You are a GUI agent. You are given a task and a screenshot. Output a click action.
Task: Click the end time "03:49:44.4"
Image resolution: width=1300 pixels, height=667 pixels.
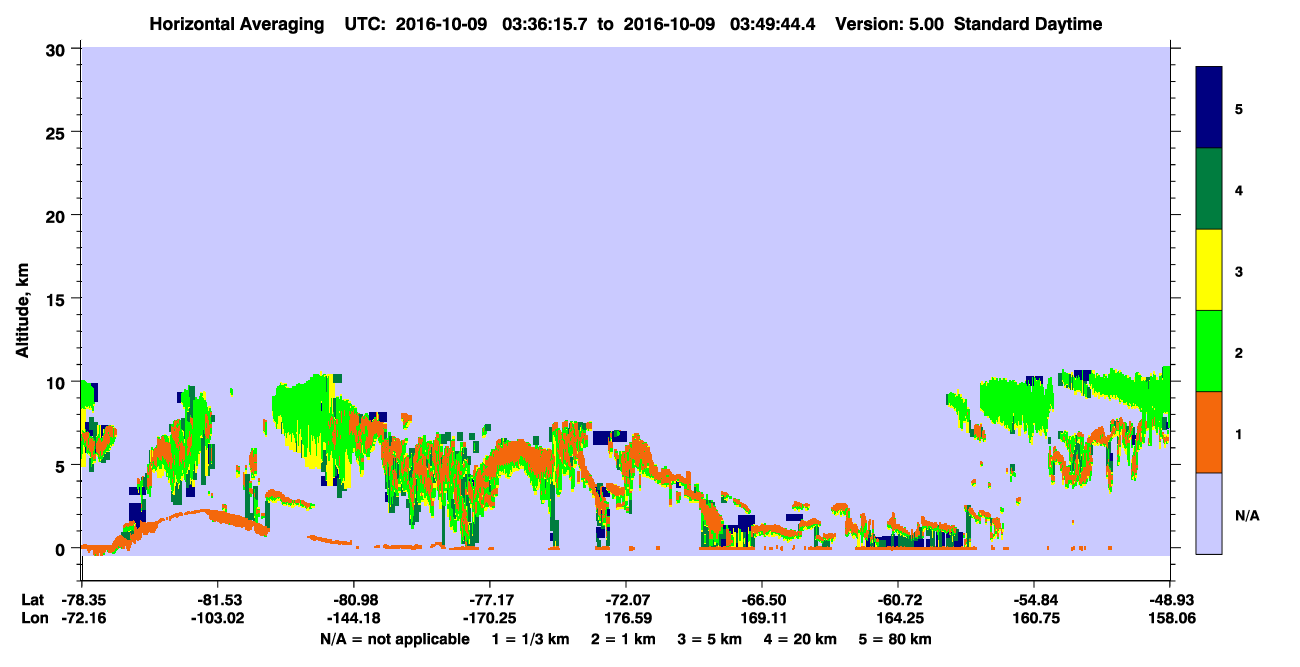[x=773, y=24]
